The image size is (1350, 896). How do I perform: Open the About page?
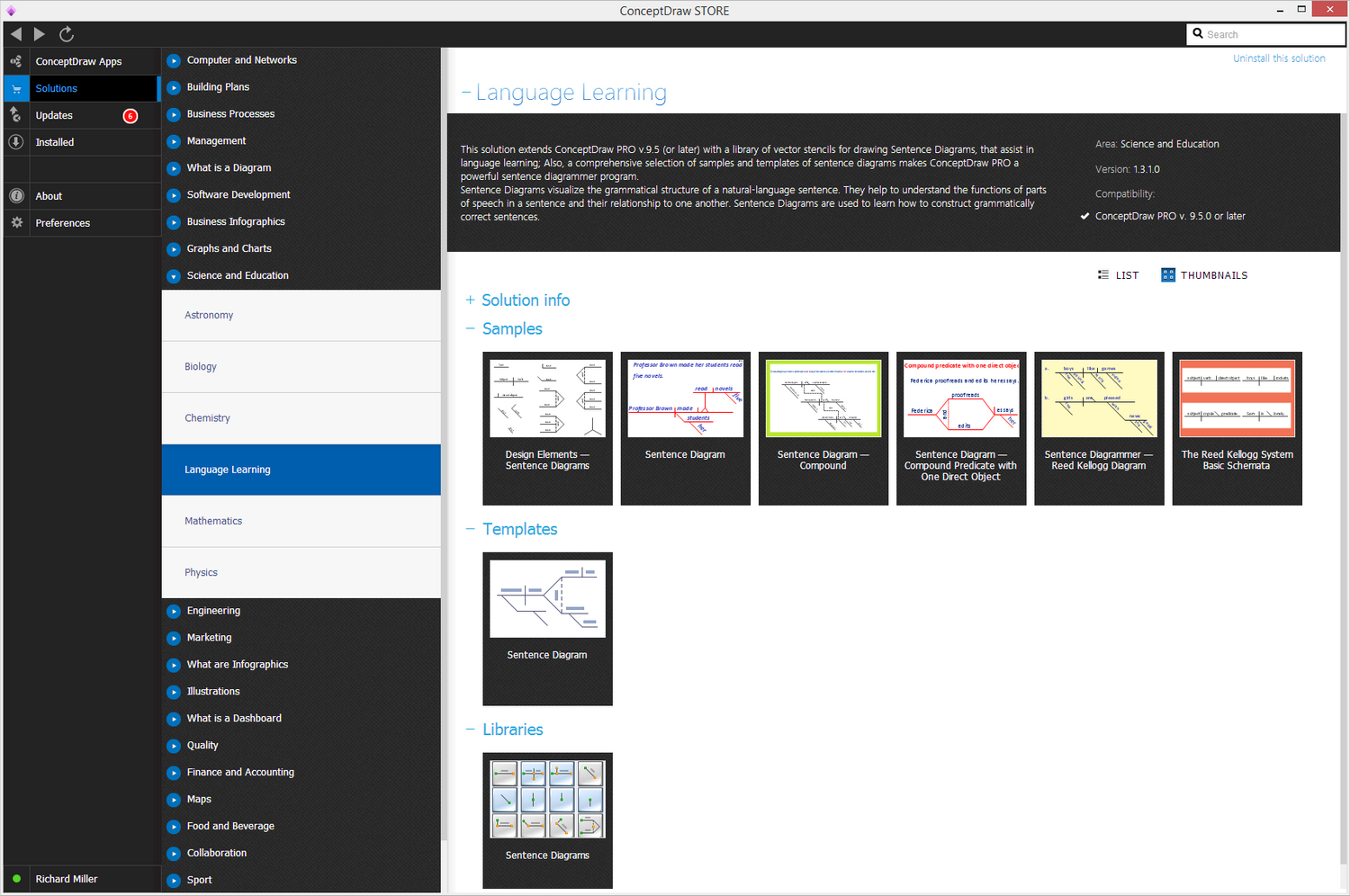coord(49,196)
